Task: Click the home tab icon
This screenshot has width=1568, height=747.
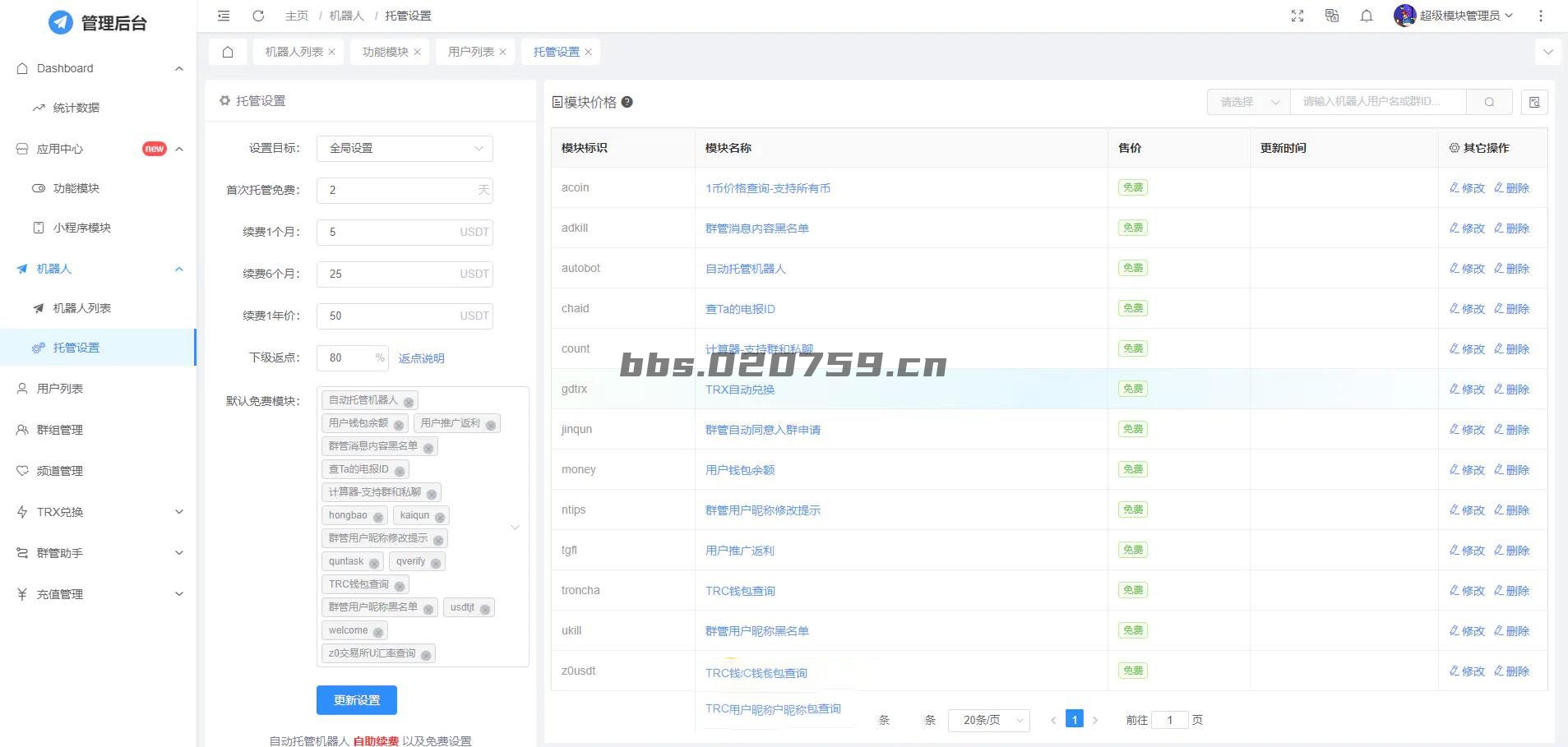Action: point(228,52)
